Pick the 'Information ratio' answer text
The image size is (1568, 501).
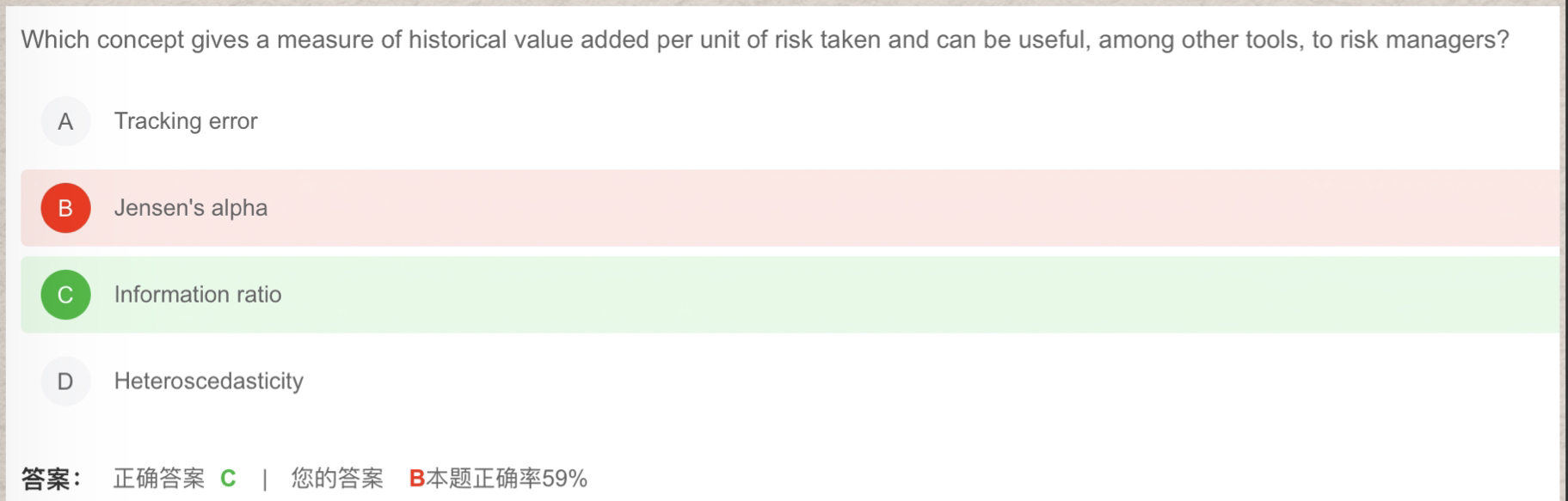tap(198, 295)
